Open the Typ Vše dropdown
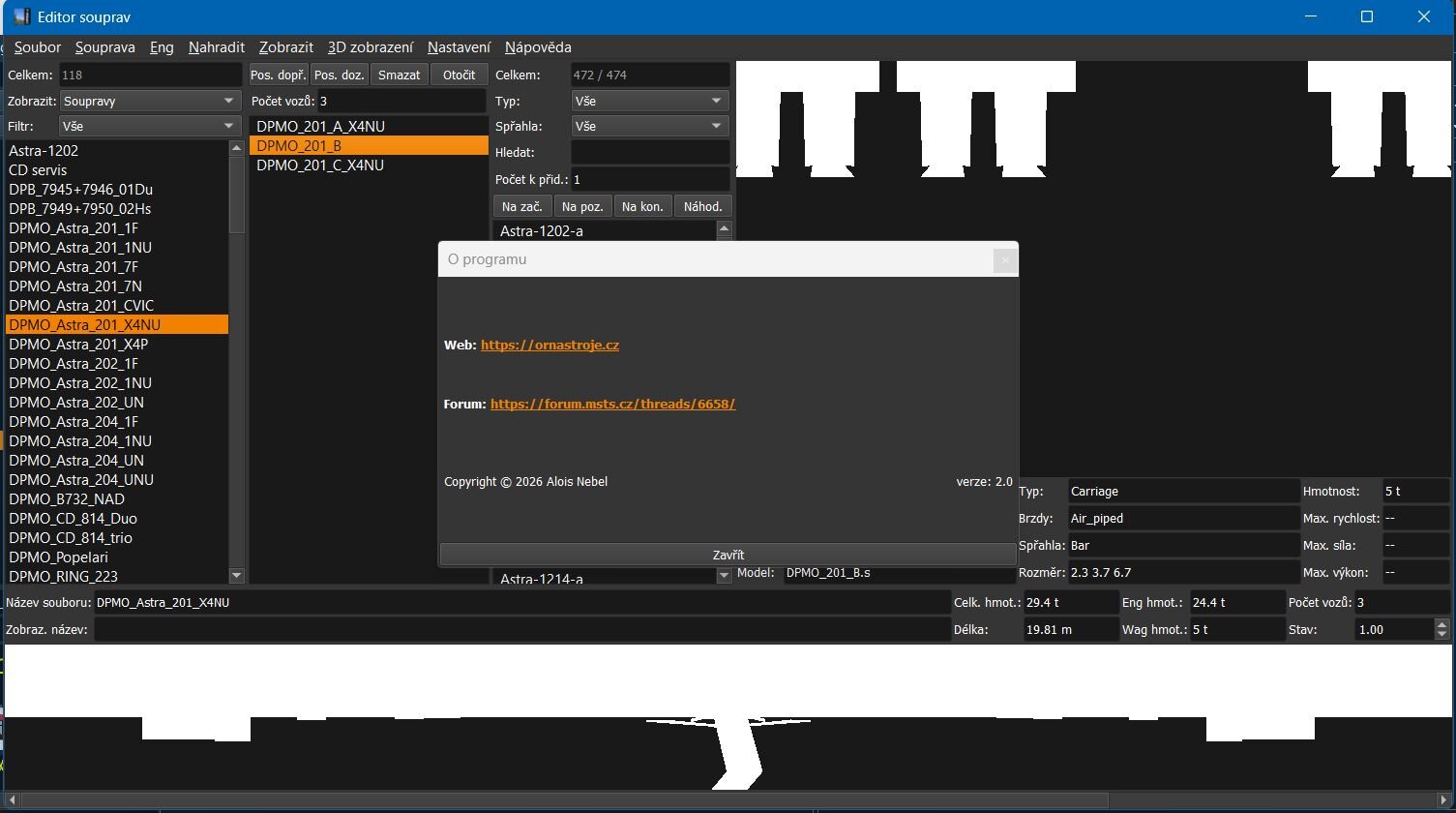This screenshot has height=813, width=1456. [x=650, y=101]
